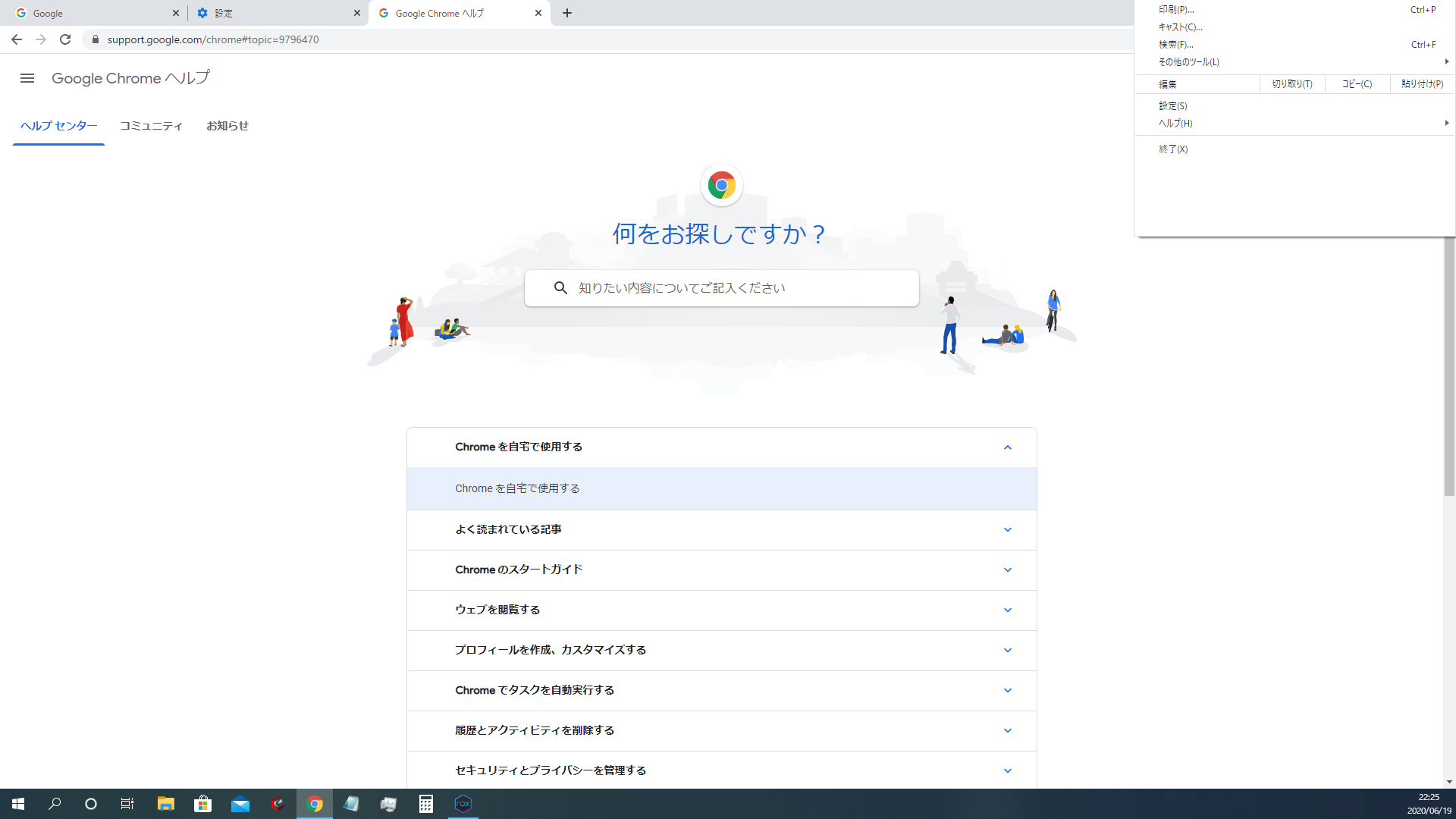
Task: Expand Chrome でタスクを自動実行する section
Action: tap(722, 691)
